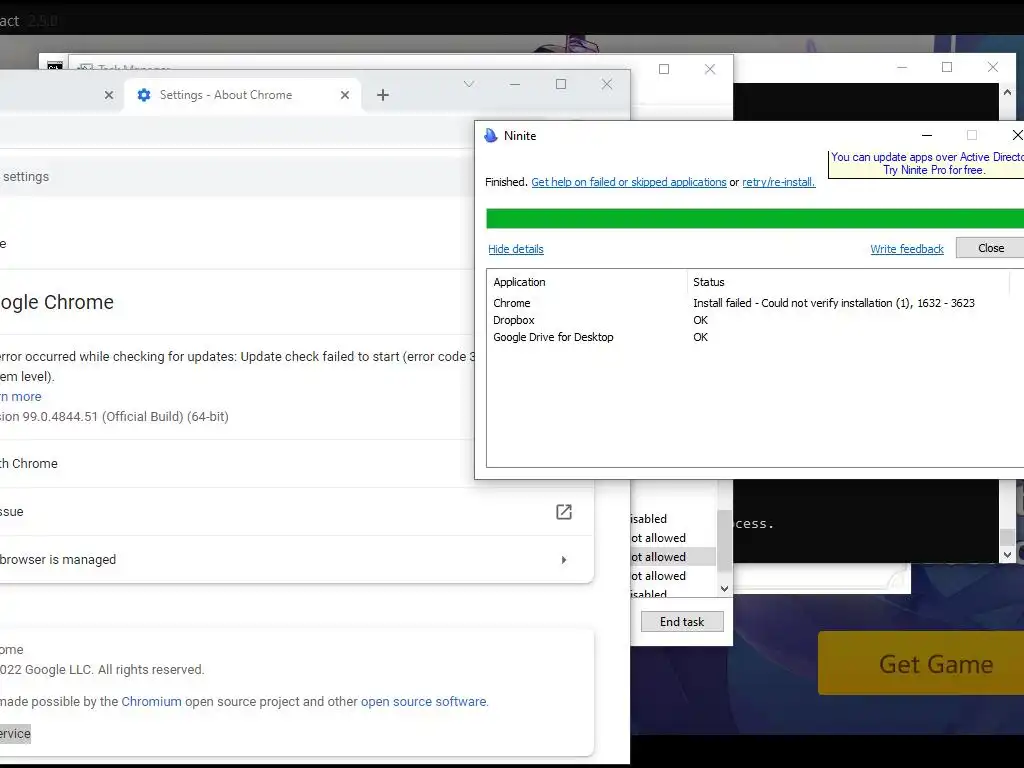Click the End task button in Task Manager
Image resolution: width=1024 pixels, height=768 pixels.
682,622
